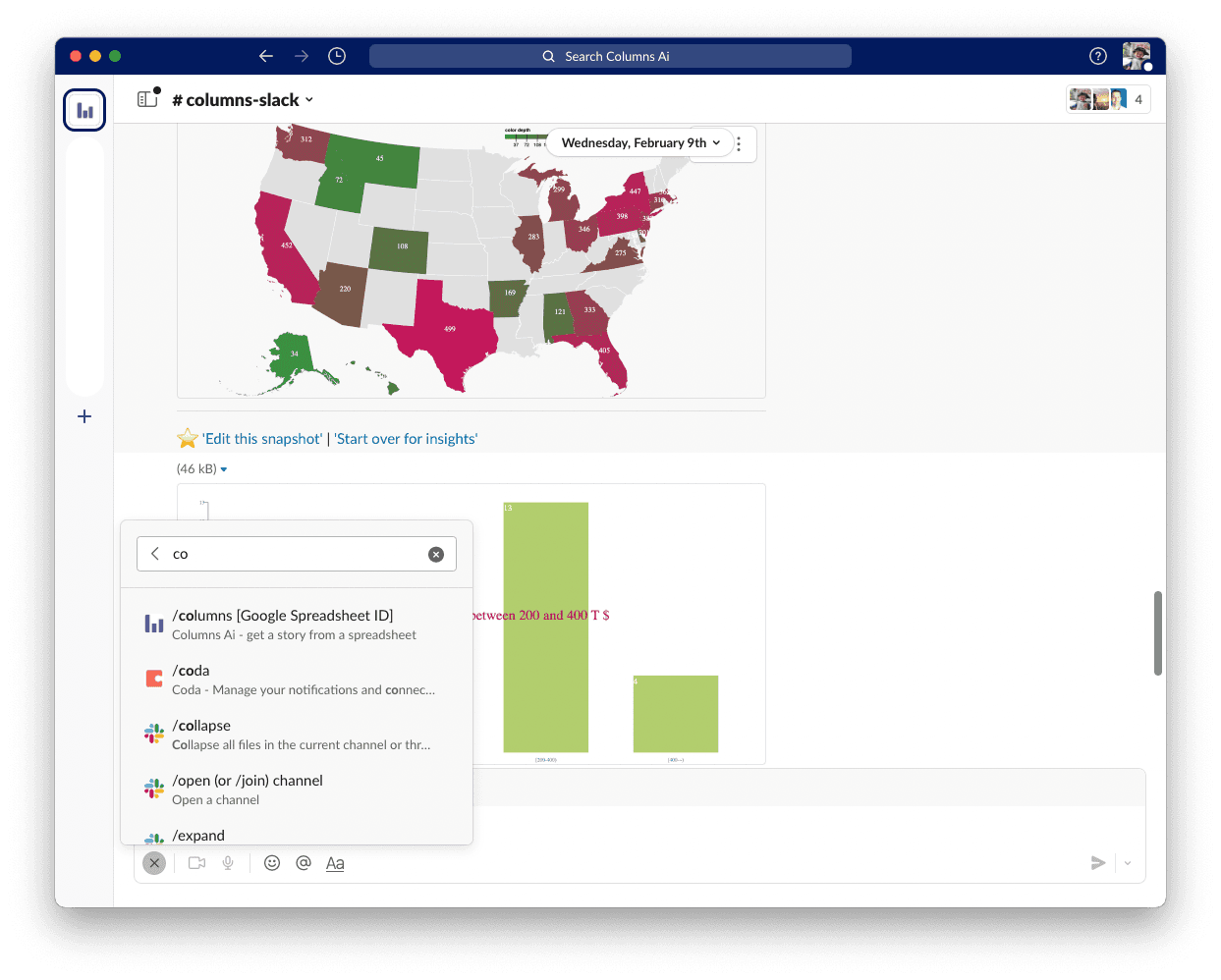Add a new workspace with plus icon

[x=84, y=416]
